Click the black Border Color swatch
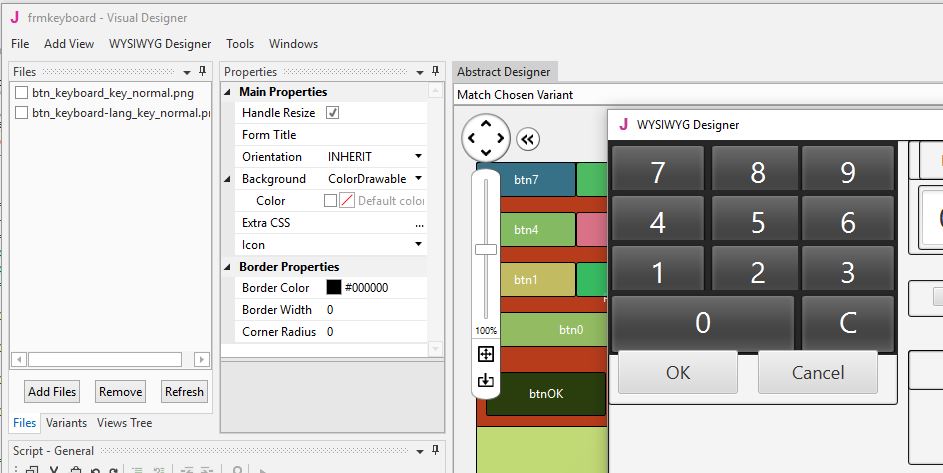The height and width of the screenshot is (473, 943). (334, 288)
